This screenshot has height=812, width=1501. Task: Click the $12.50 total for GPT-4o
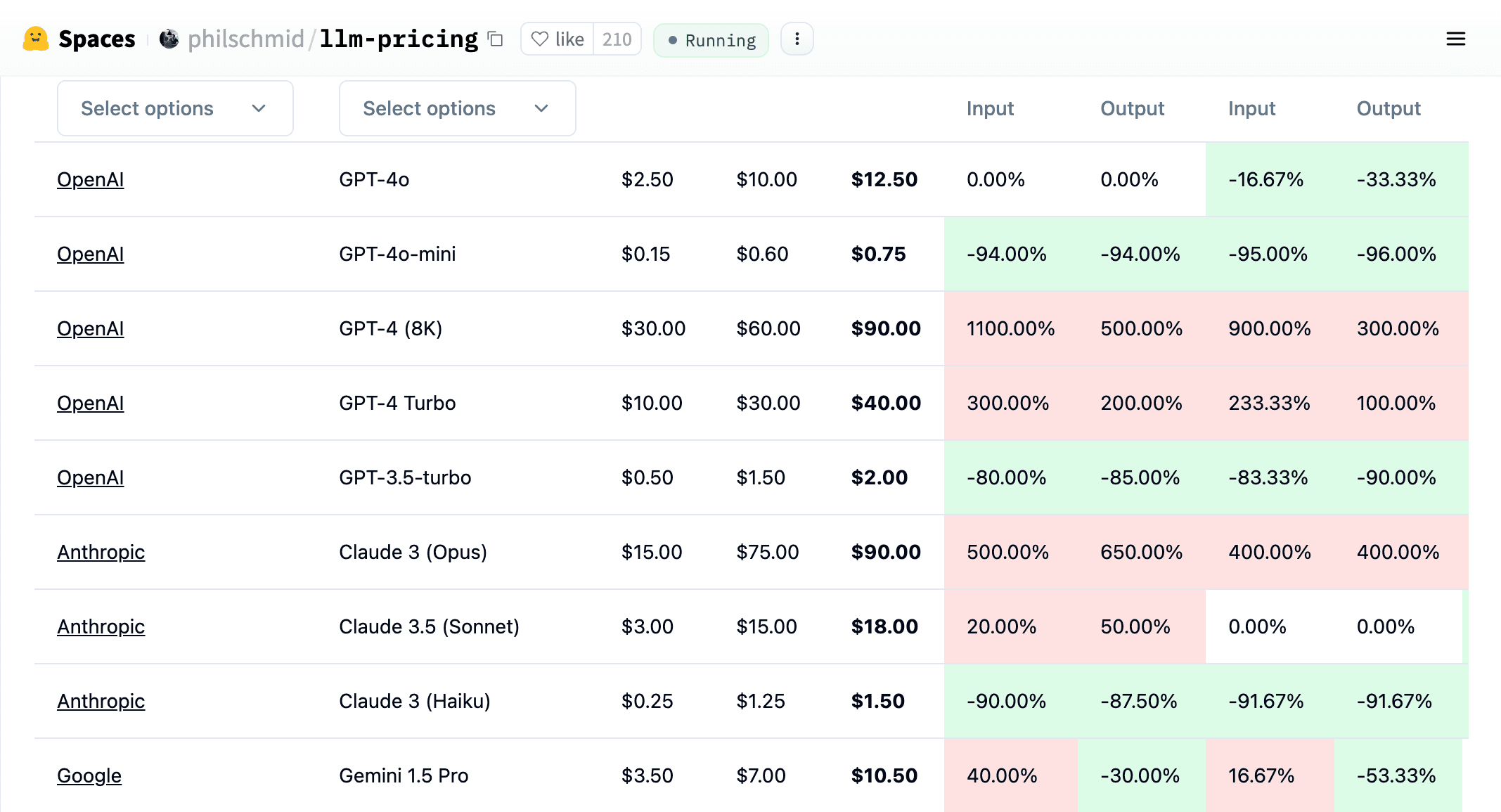884,179
